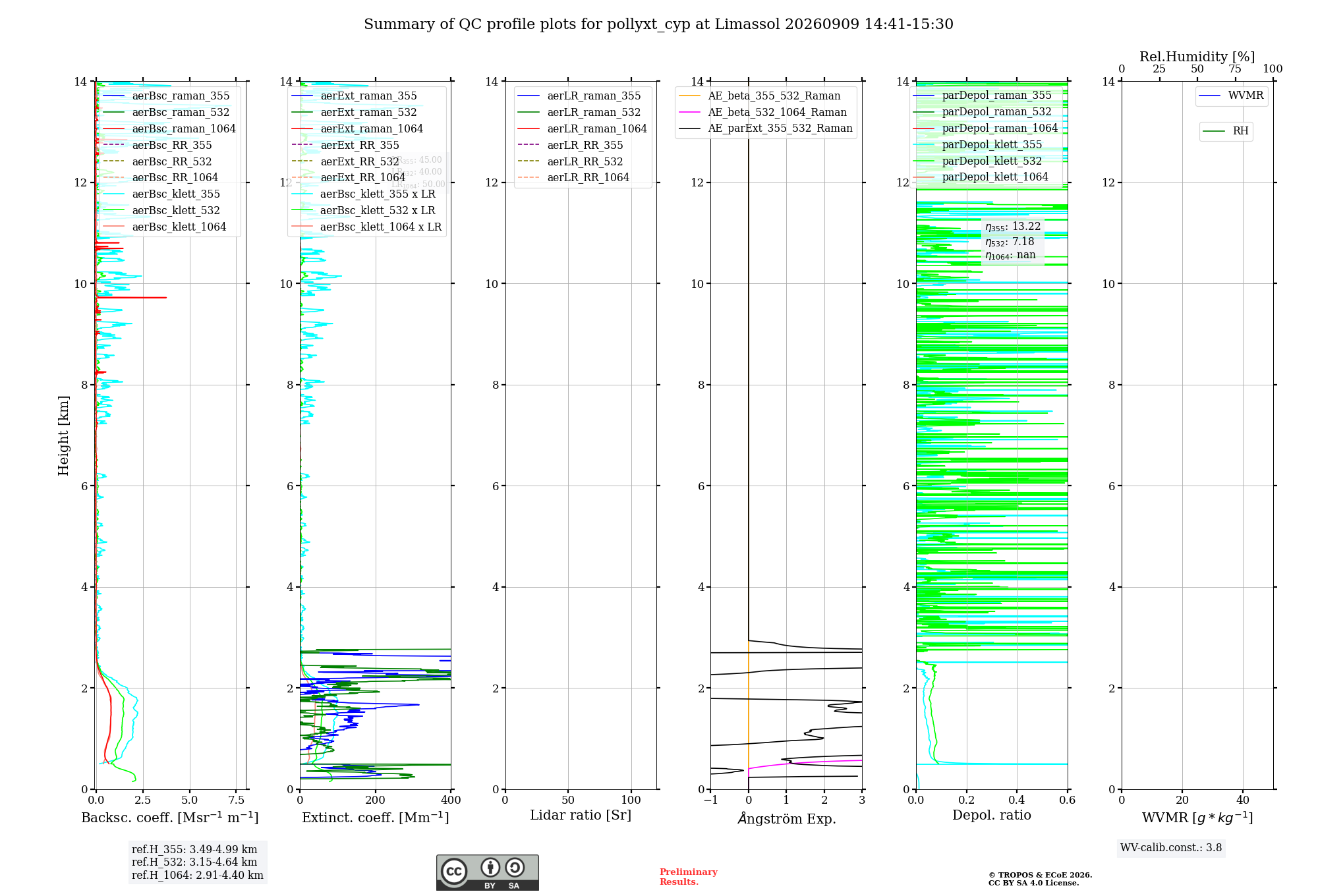Click the η1064: nan annotation
The image size is (1318, 896).
pyautogui.click(x=1010, y=256)
